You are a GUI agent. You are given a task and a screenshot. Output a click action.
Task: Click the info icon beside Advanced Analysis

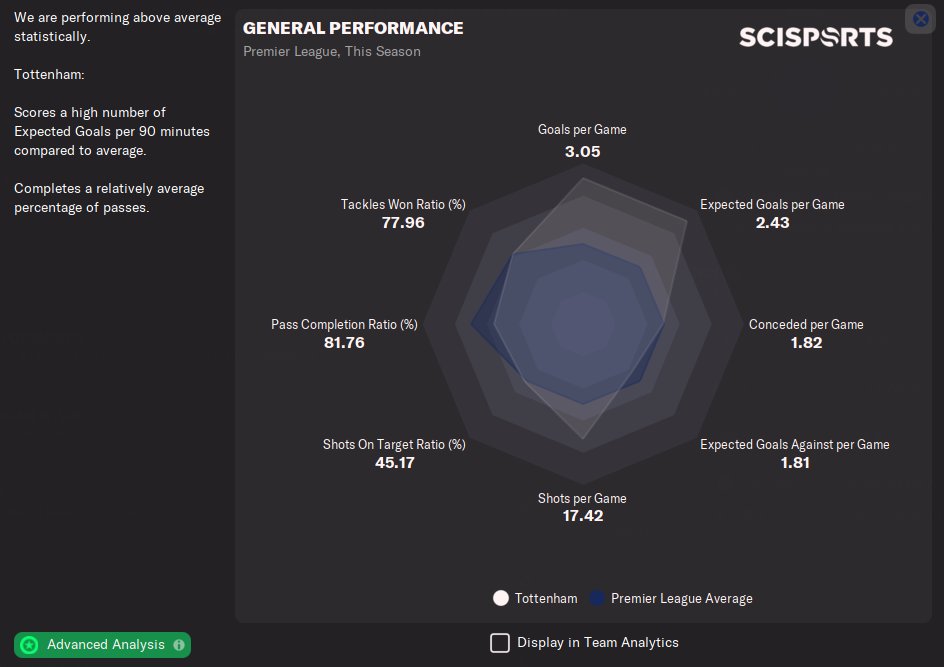tap(179, 645)
